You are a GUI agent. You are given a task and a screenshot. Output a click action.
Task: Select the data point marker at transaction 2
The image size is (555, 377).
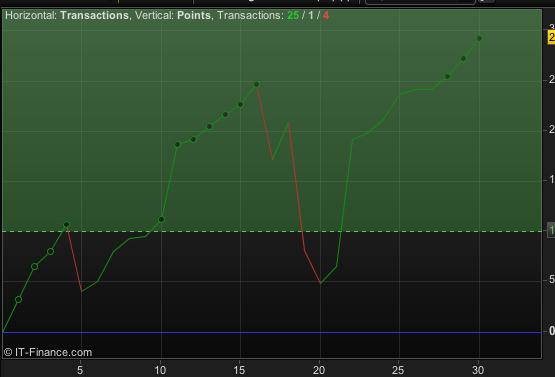click(34, 267)
